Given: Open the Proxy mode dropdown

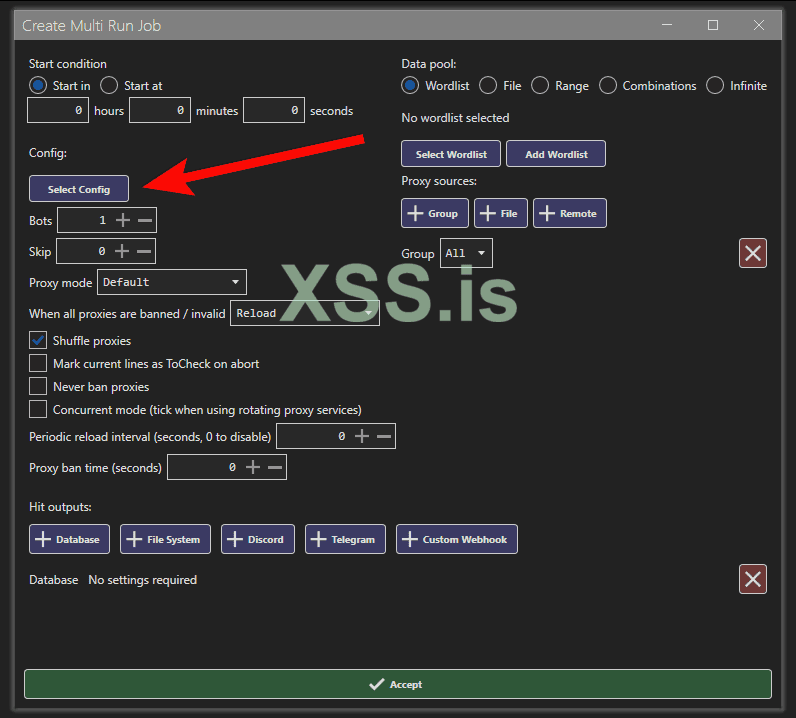Looking at the screenshot, I should (x=172, y=282).
